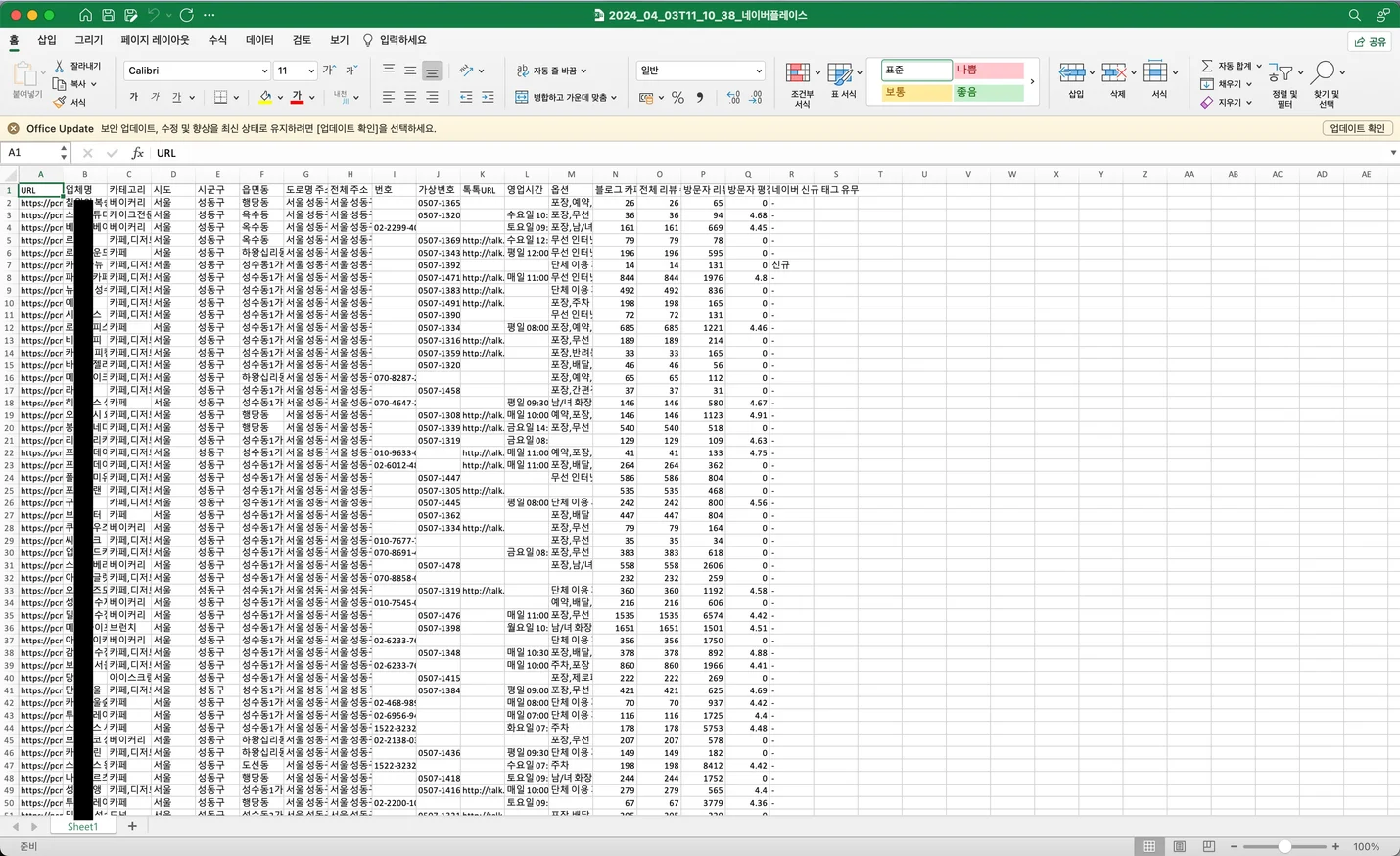Click the increase decimal icon

[734, 97]
